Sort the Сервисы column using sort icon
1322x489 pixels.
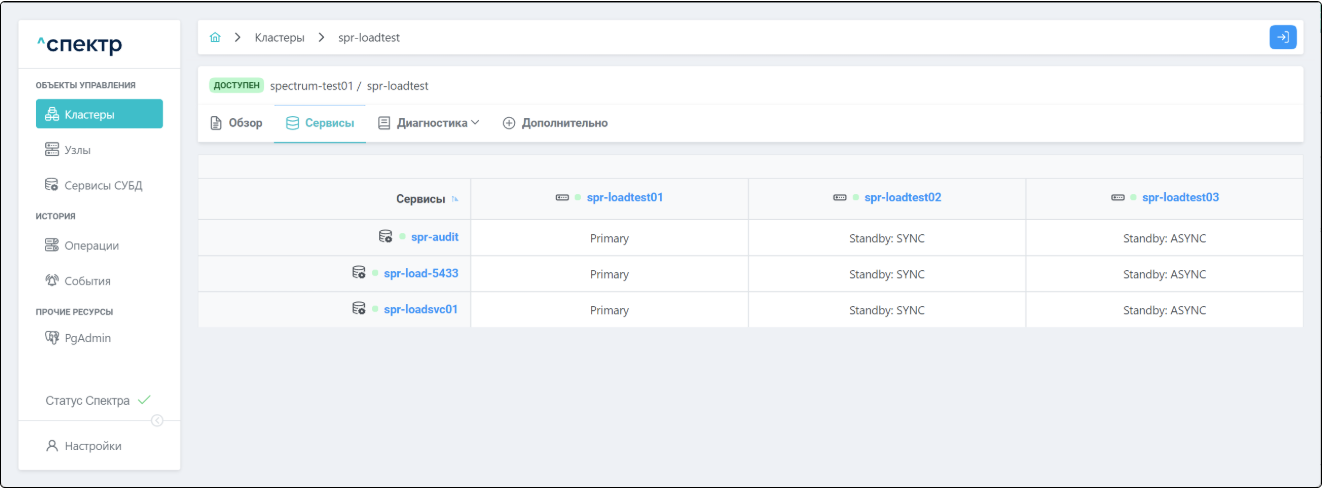pyautogui.click(x=455, y=200)
